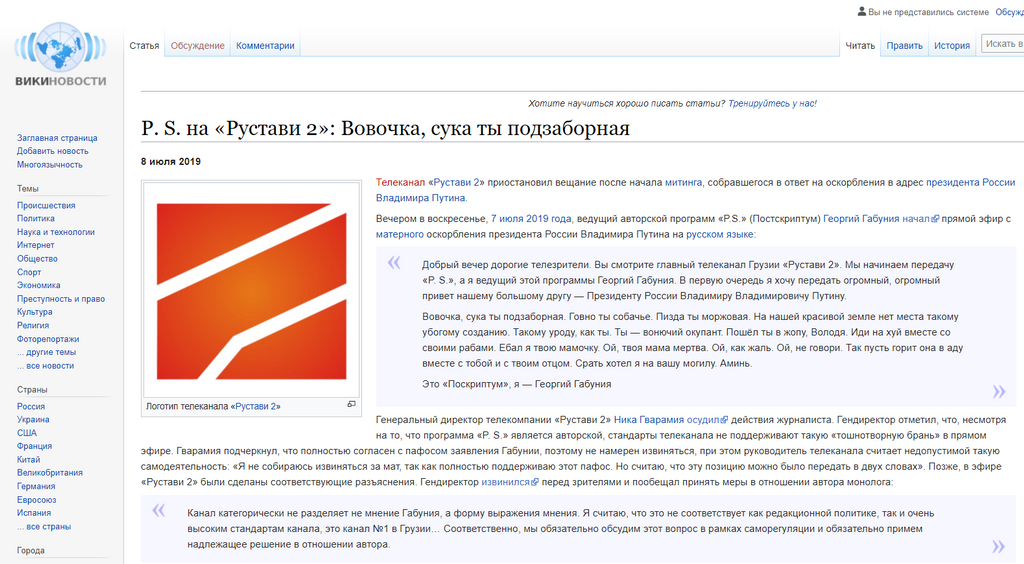
Task: Enlarge the Rustavi 2 logo thumbnail icon
Action: pos(351,405)
